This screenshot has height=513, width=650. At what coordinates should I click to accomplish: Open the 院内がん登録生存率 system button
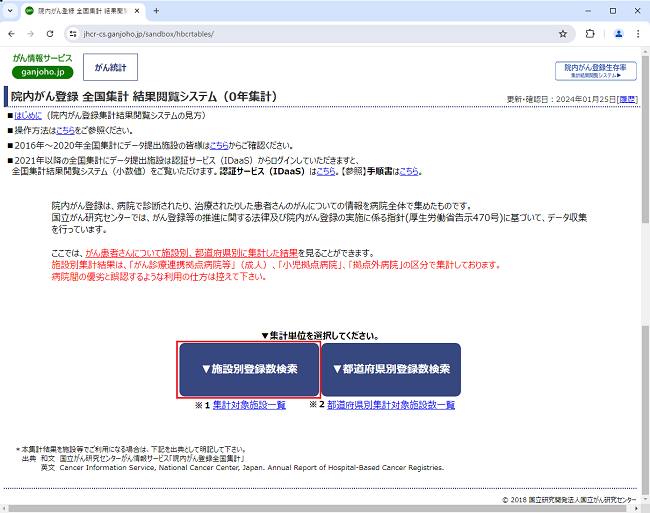pos(595,69)
